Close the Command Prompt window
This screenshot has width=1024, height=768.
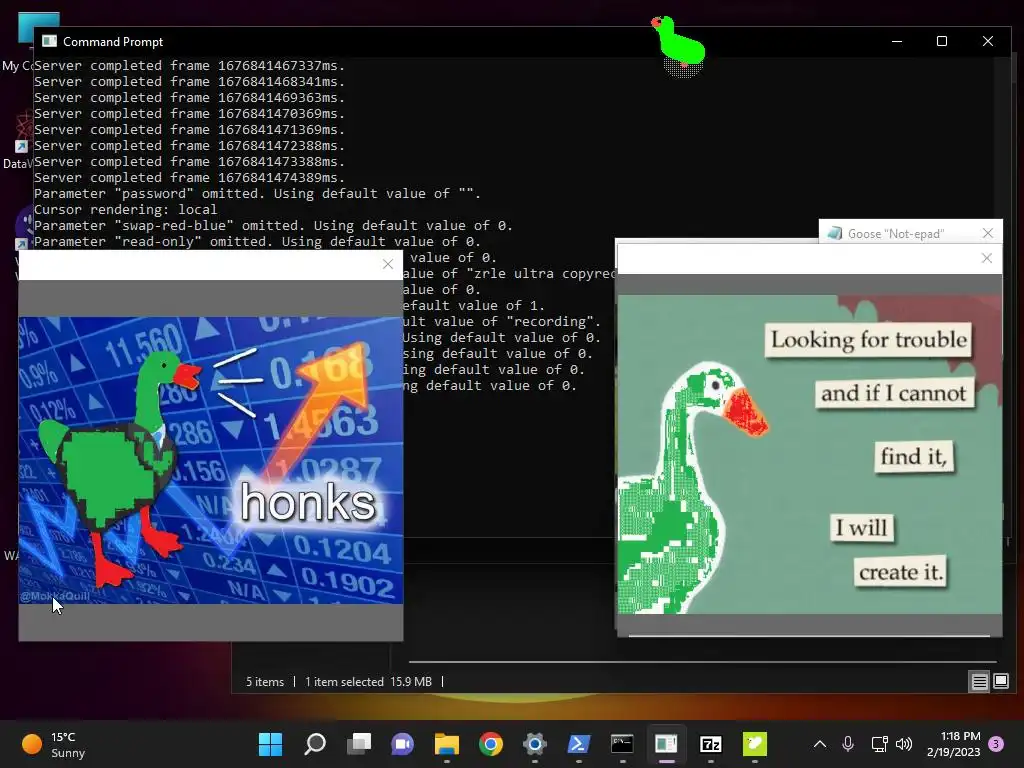pyautogui.click(x=987, y=41)
